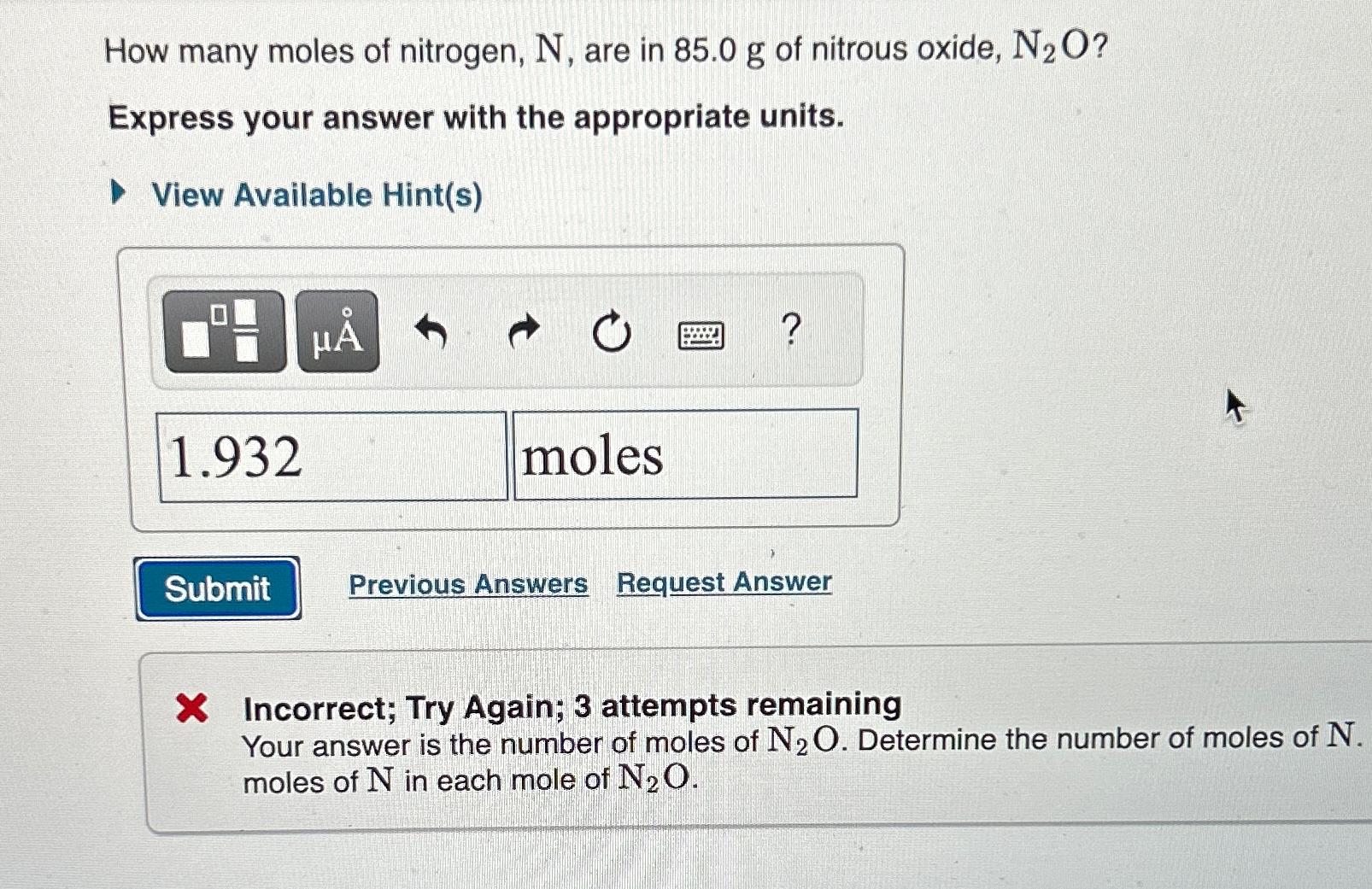Click the units field containing moles
Viewport: 1372px width, 889px height.
[x=685, y=455]
